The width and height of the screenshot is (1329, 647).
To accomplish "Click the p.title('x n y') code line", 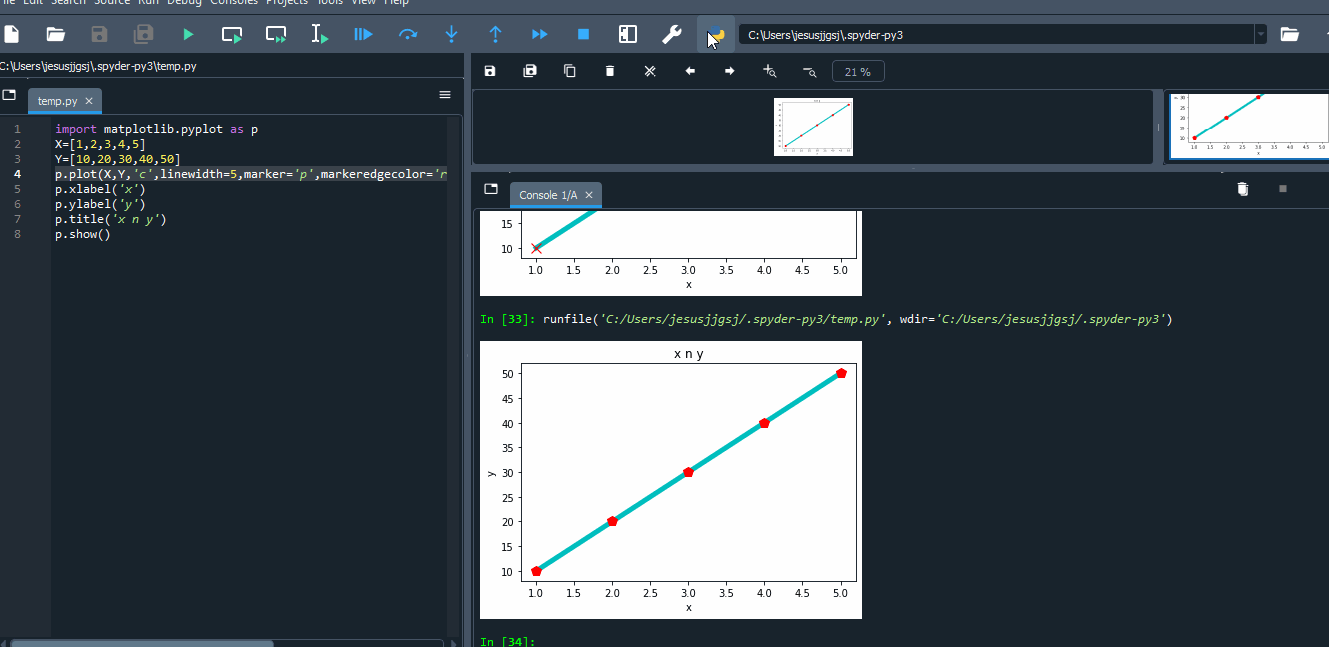I will 111,219.
